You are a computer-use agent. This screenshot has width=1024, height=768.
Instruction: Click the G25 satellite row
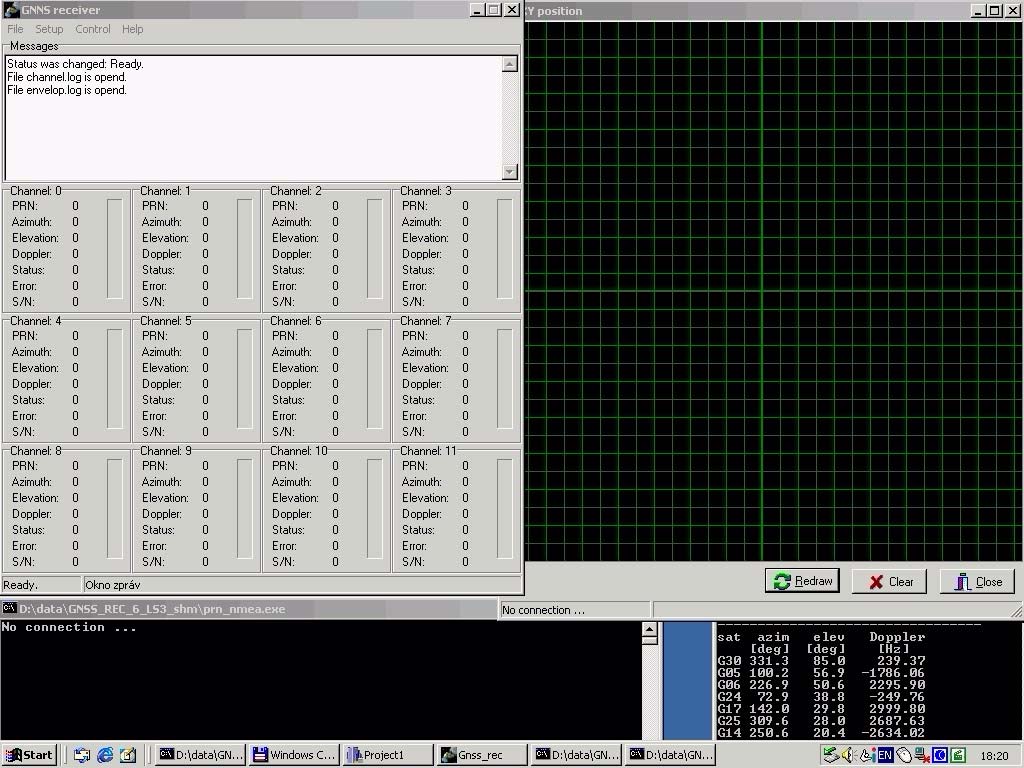click(821, 721)
